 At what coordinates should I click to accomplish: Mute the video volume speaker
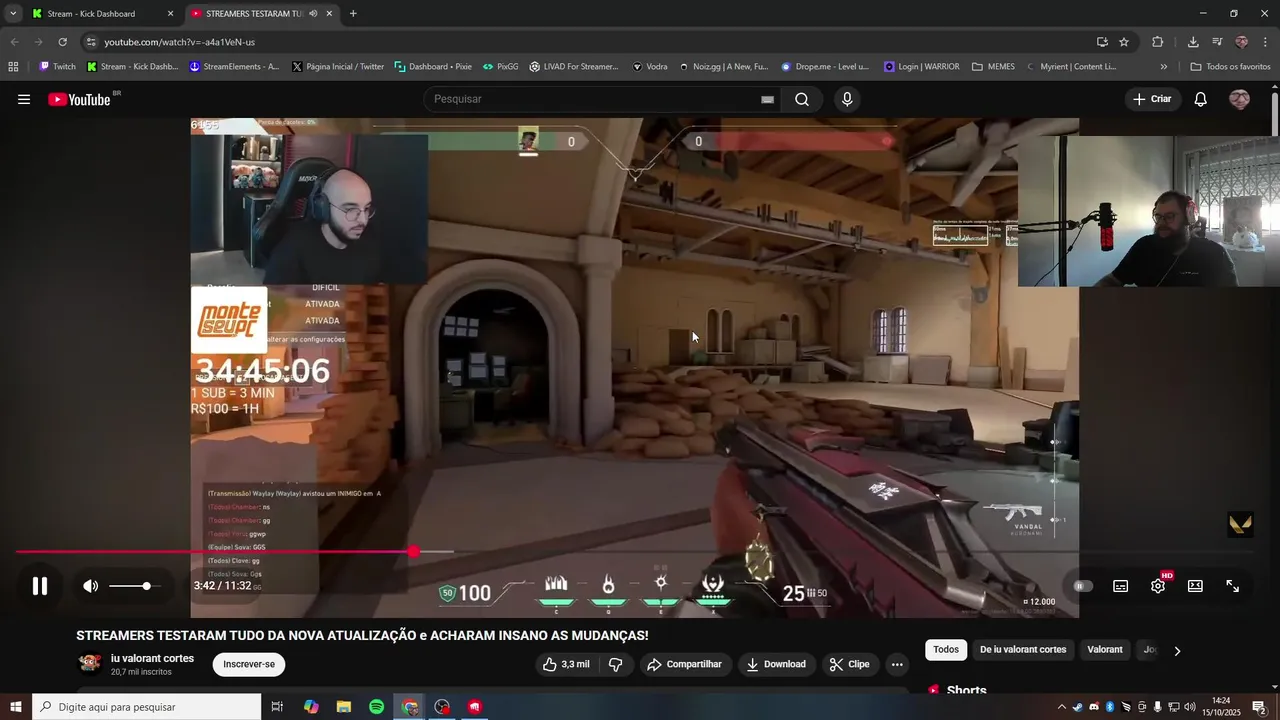click(x=90, y=586)
